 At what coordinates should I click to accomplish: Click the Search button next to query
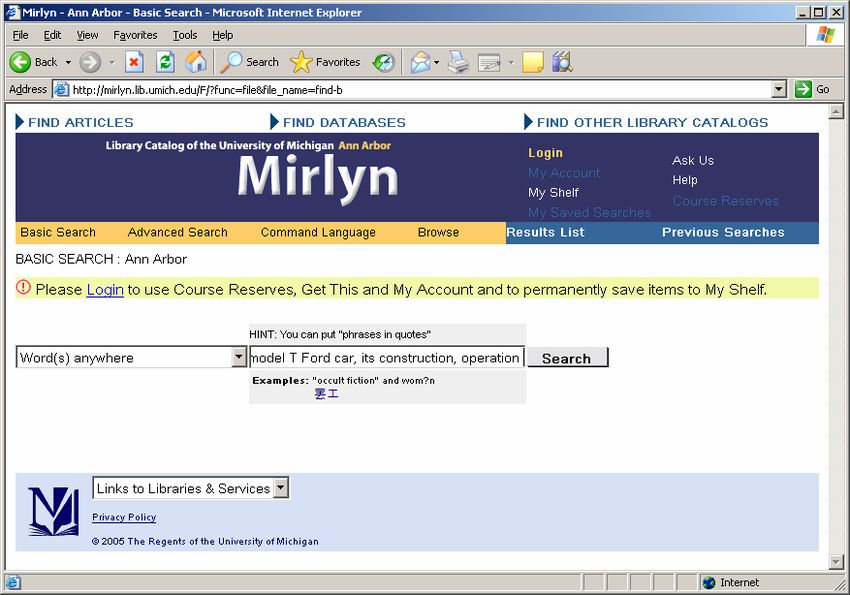pos(568,358)
